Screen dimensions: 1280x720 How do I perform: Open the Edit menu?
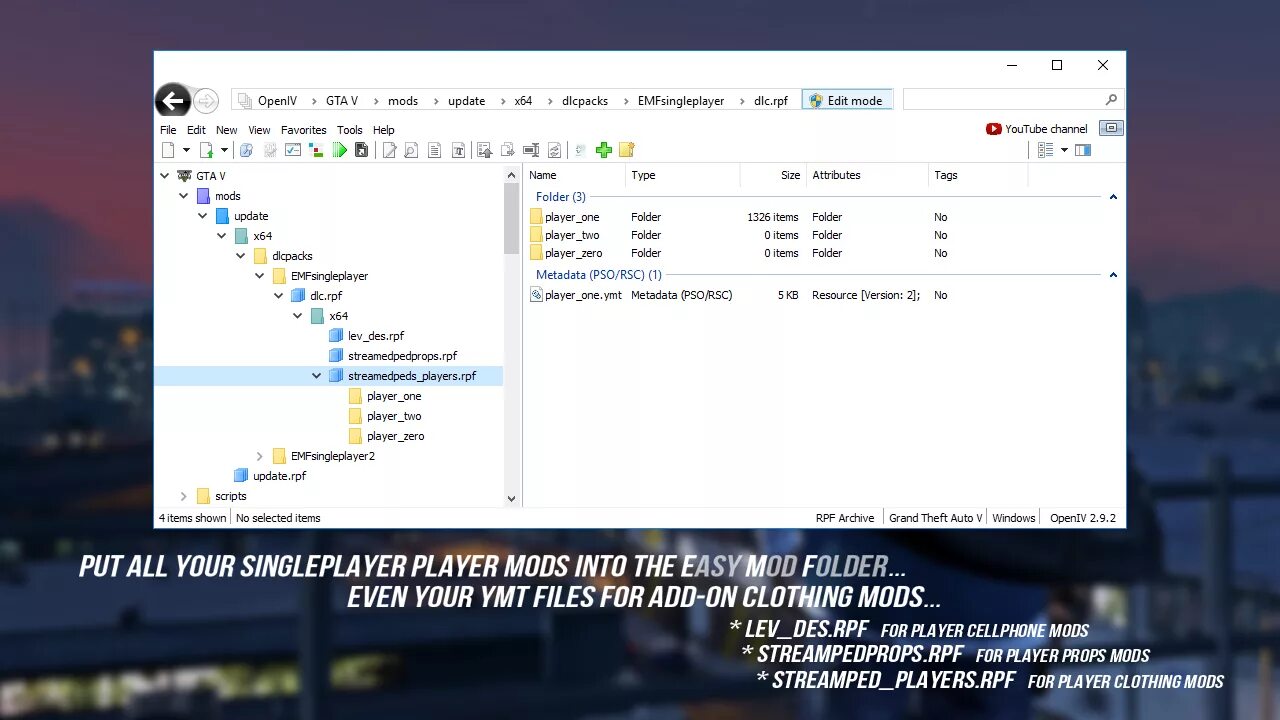click(x=196, y=130)
